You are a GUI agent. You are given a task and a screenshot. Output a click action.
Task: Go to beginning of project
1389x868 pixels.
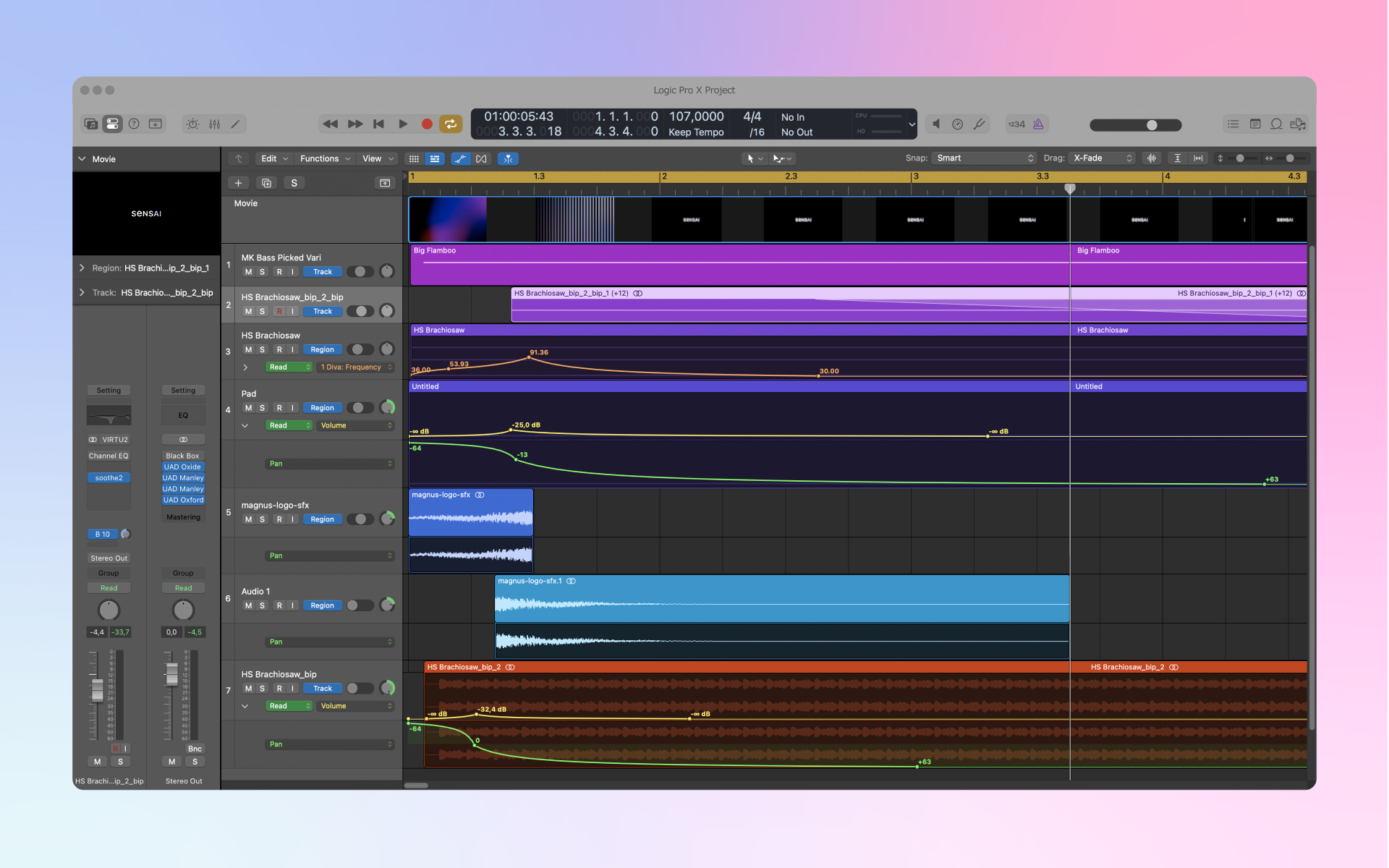[378, 124]
